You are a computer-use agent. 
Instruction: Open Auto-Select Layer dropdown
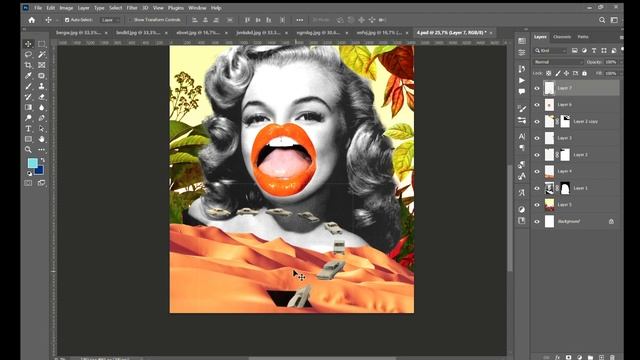pos(110,20)
